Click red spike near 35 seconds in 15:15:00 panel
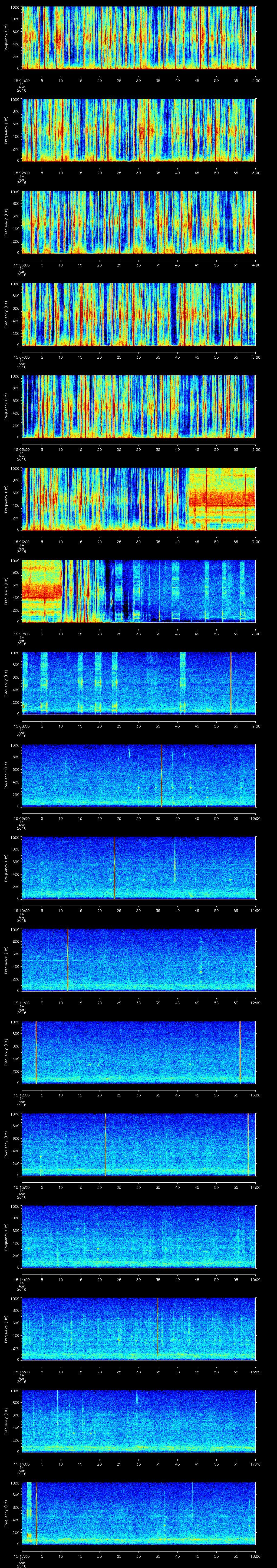Image resolution: width=277 pixels, height=1568 pixels. [158, 1329]
